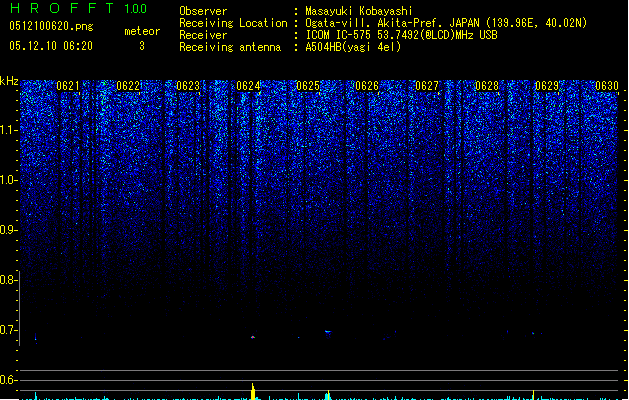Click the HROFFT title text

[x=62, y=8]
